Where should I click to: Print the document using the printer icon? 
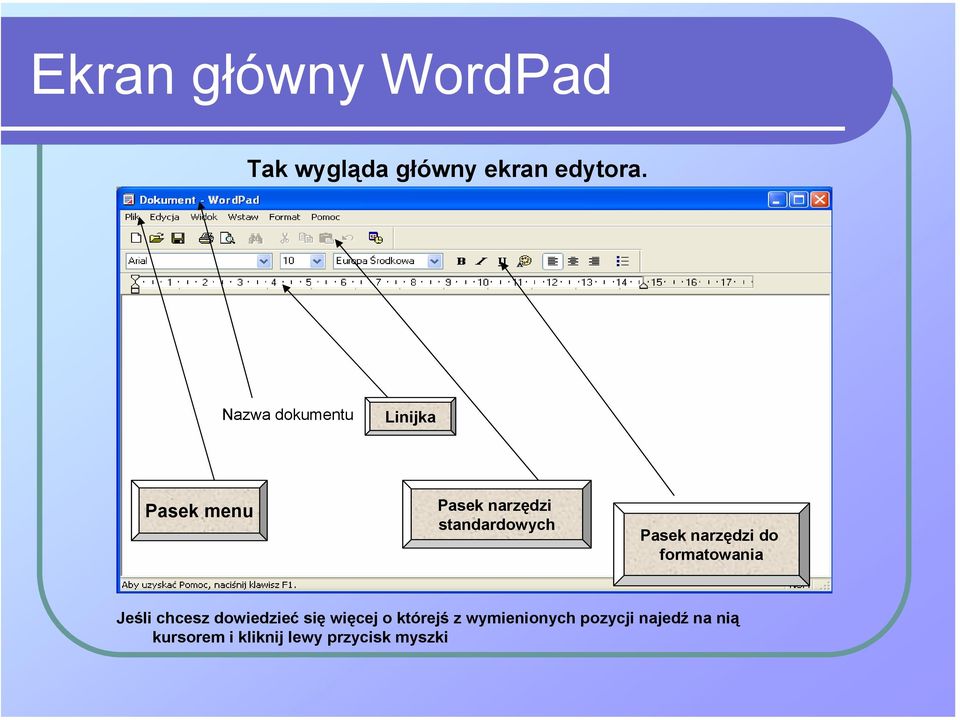206,238
